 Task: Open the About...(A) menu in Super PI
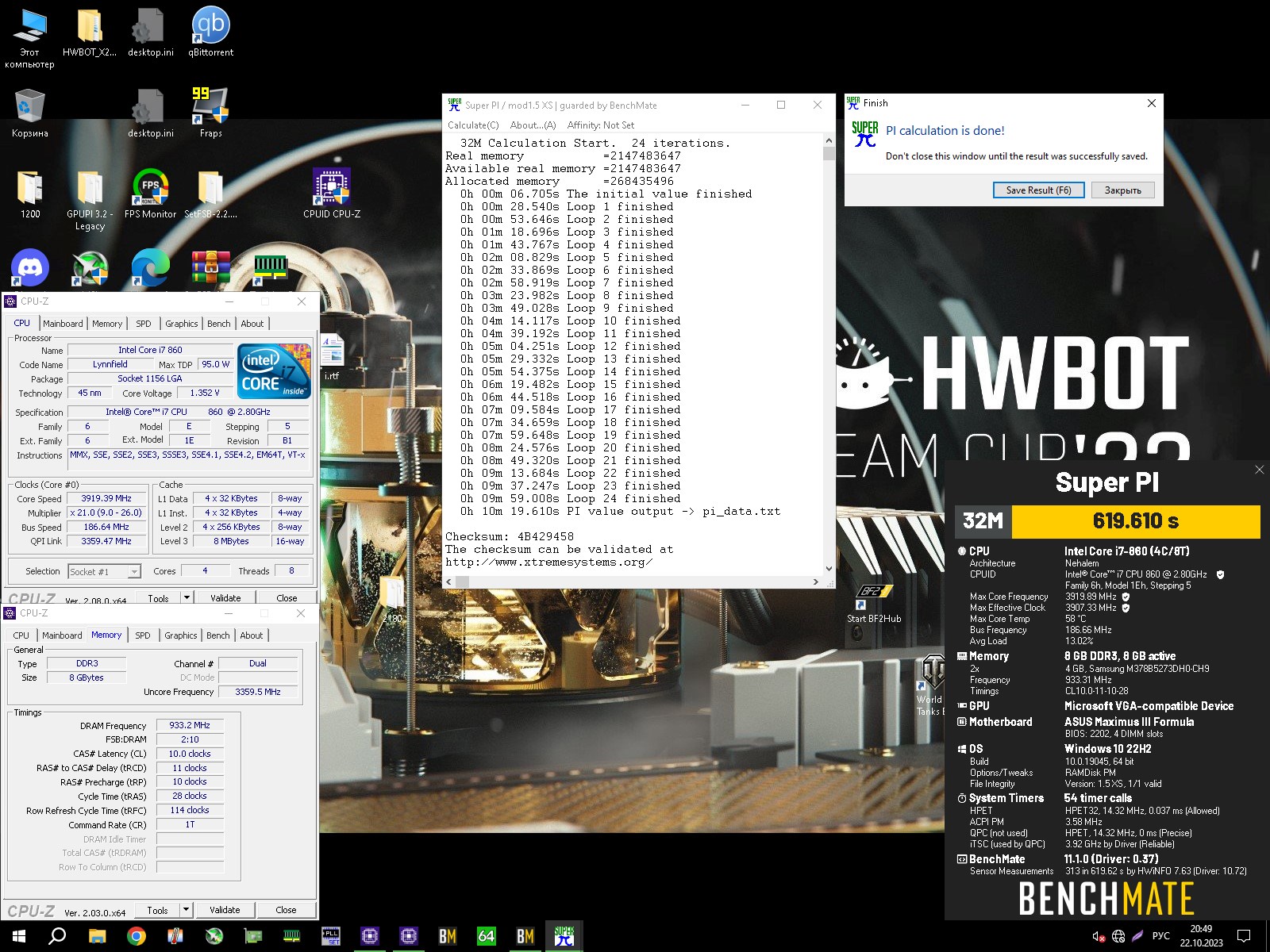(533, 125)
